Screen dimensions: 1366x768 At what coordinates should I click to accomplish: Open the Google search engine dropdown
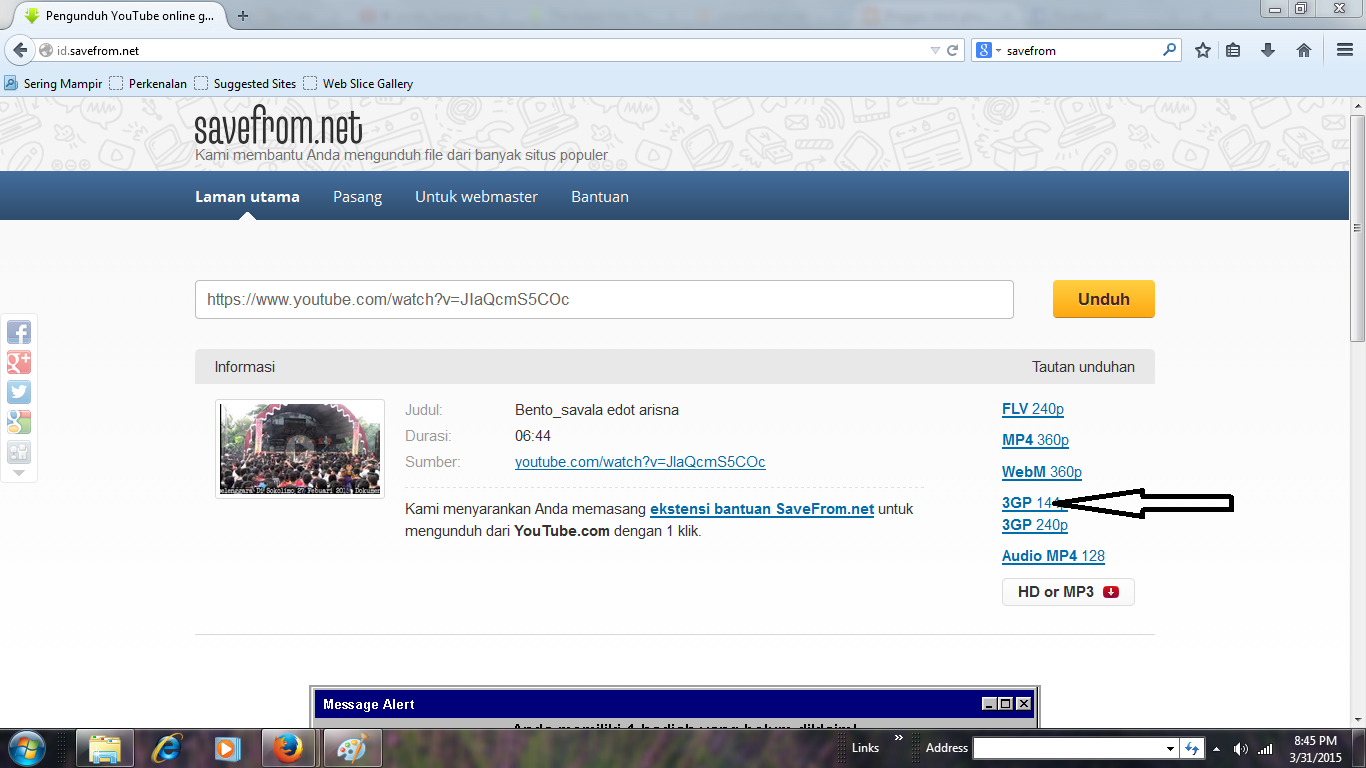coord(989,50)
